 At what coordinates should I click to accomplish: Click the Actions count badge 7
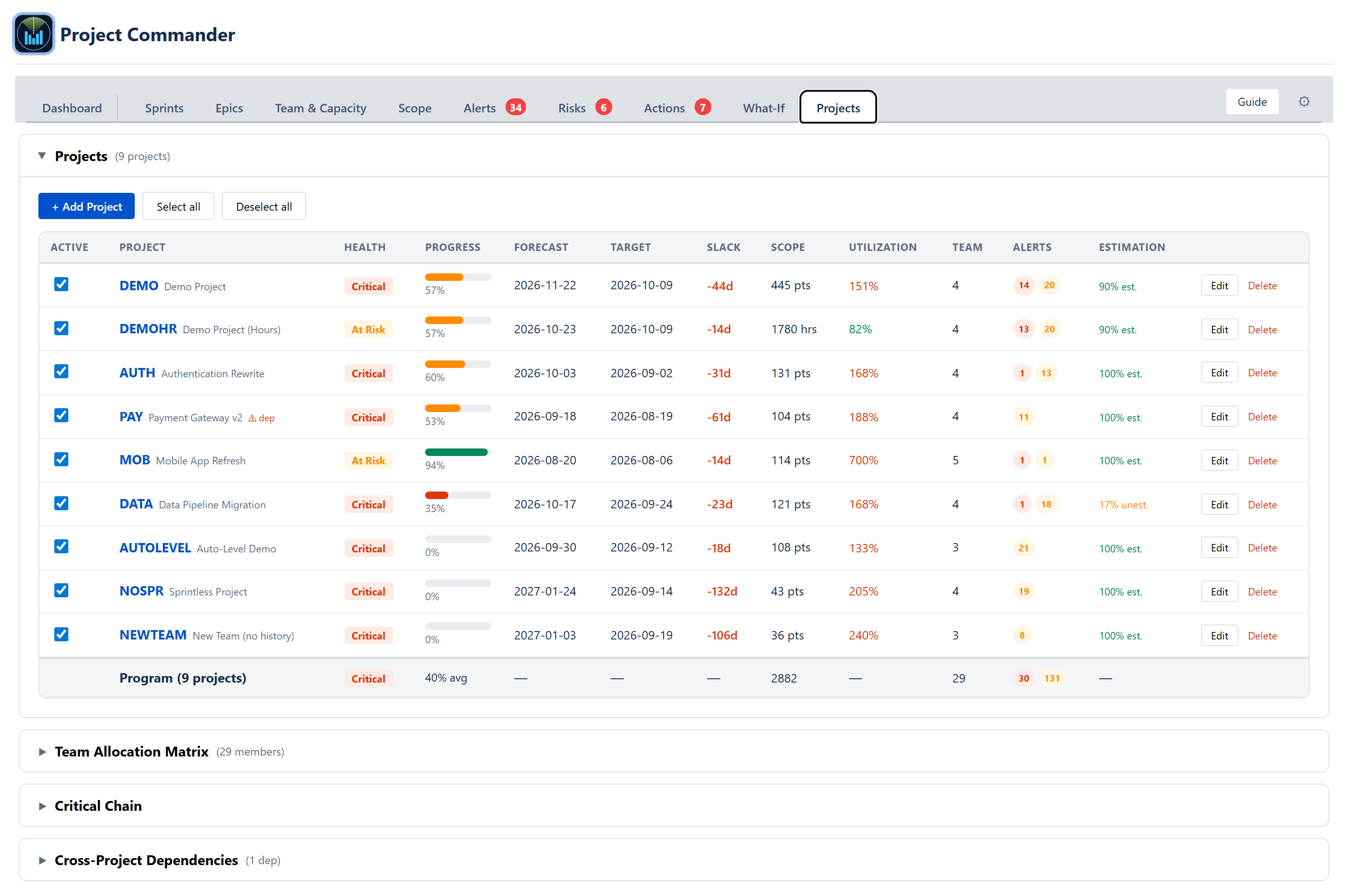[703, 107]
